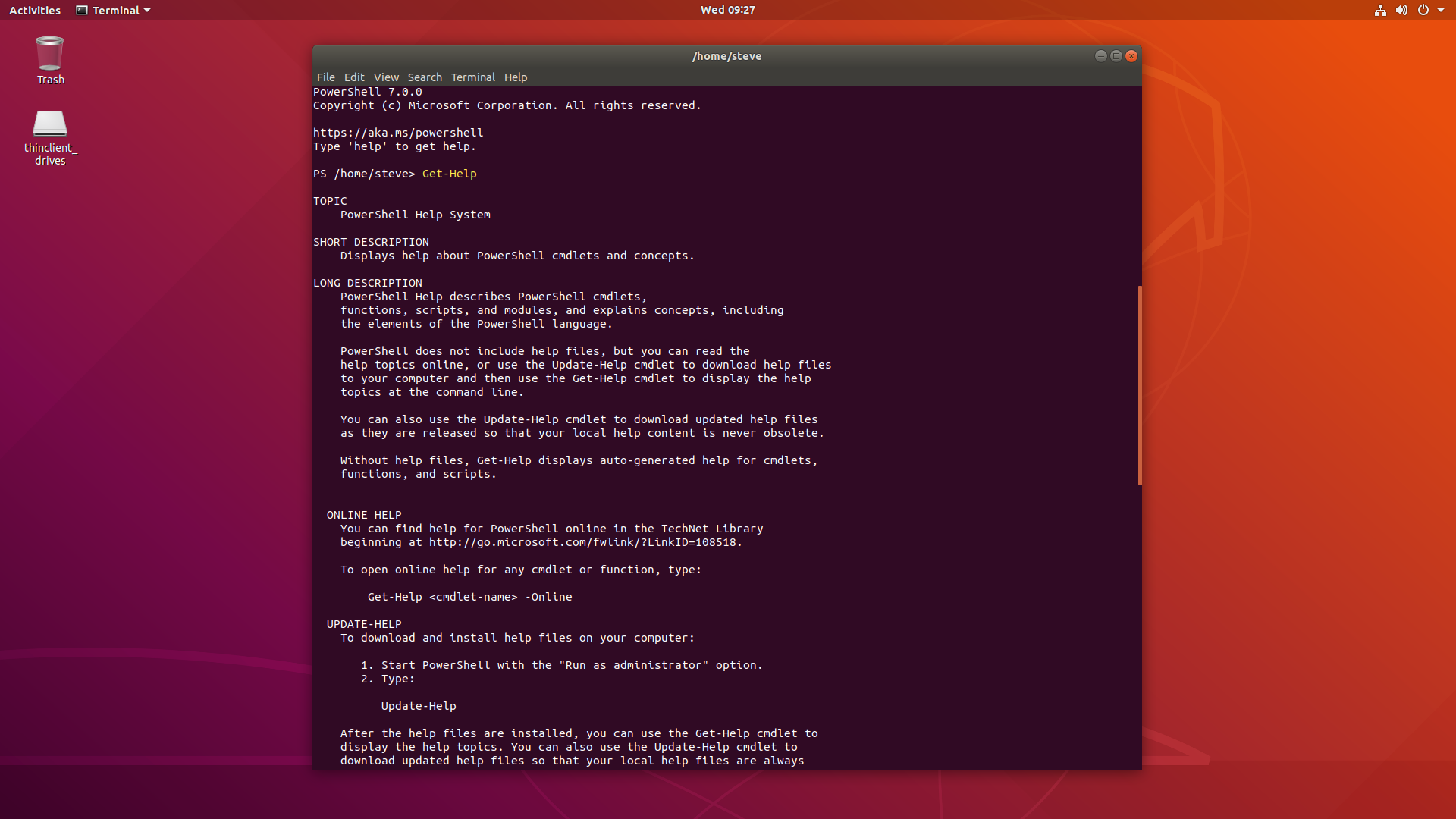Open the Terminal menu in the menu bar
The height and width of the screenshot is (819, 1456).
[x=472, y=77]
